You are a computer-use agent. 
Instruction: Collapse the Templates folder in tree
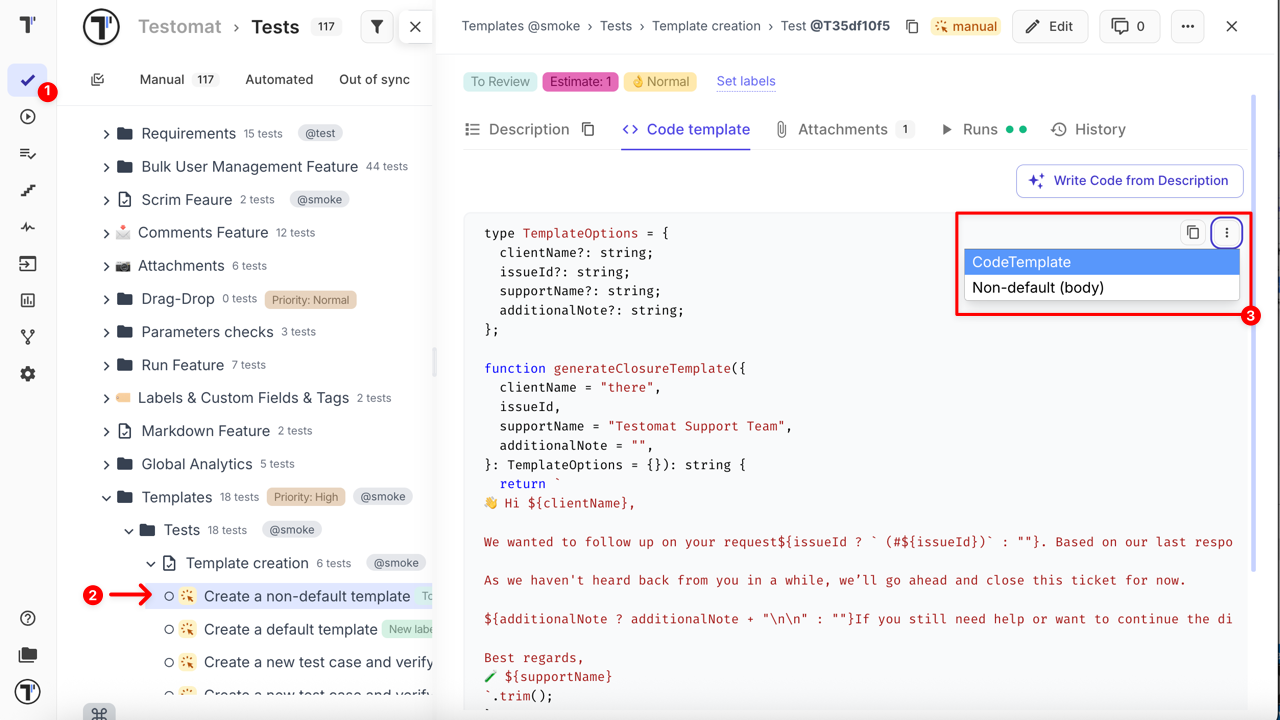(108, 496)
